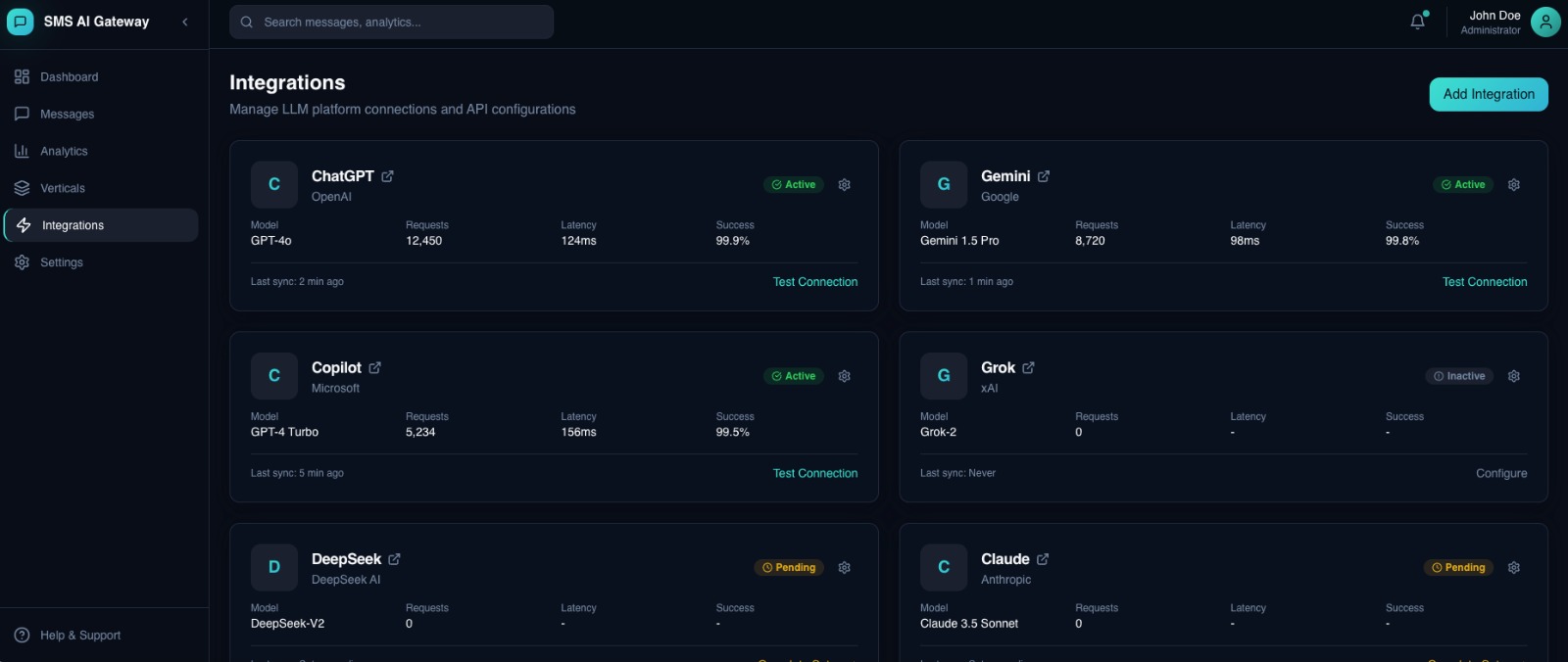1568x662 pixels.
Task: Click the ChatGPT title text
Action: pos(343,176)
